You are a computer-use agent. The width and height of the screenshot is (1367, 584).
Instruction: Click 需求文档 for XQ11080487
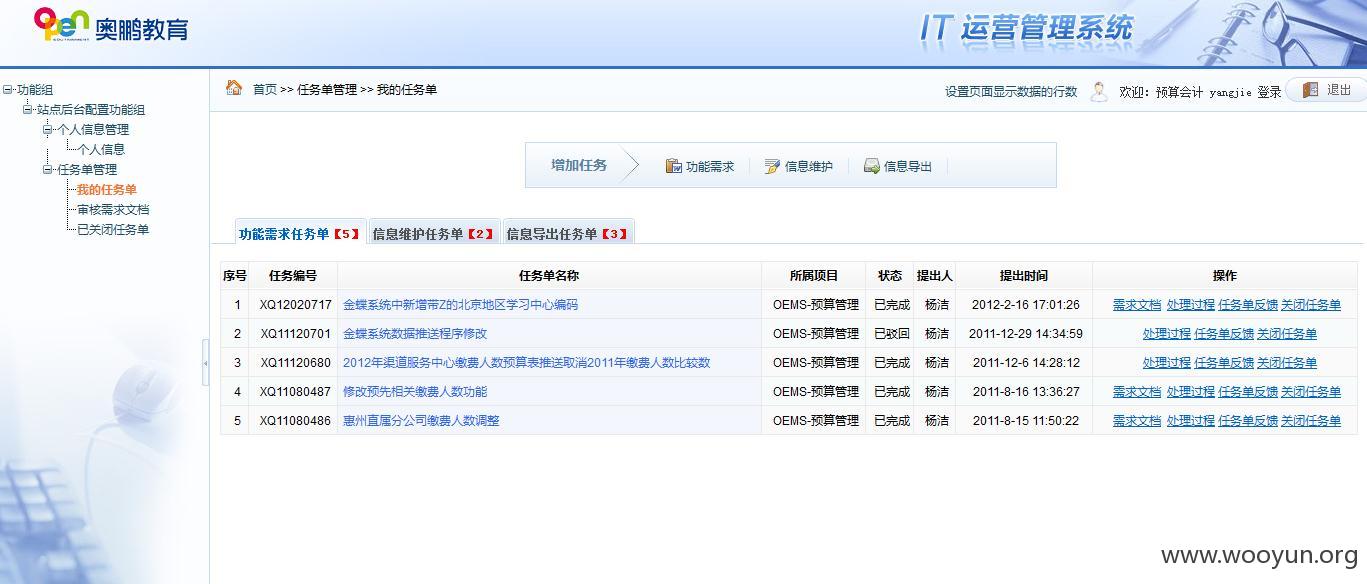click(x=1137, y=392)
